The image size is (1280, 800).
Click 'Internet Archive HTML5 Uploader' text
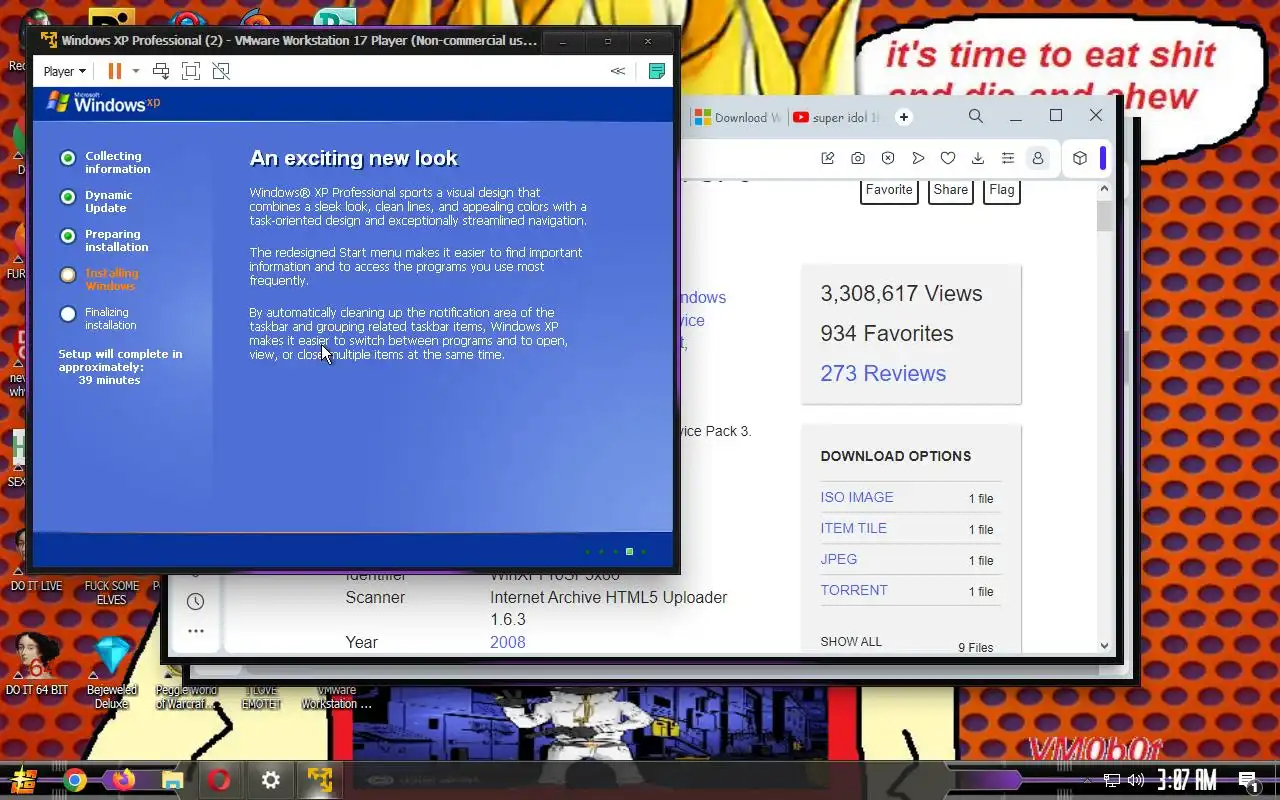(x=608, y=597)
